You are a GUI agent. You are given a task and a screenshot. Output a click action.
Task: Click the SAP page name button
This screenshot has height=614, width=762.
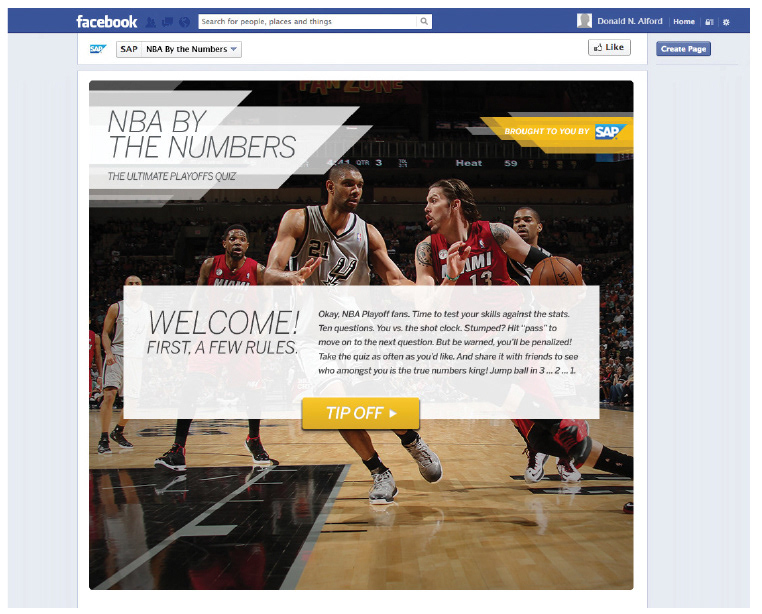(x=129, y=49)
